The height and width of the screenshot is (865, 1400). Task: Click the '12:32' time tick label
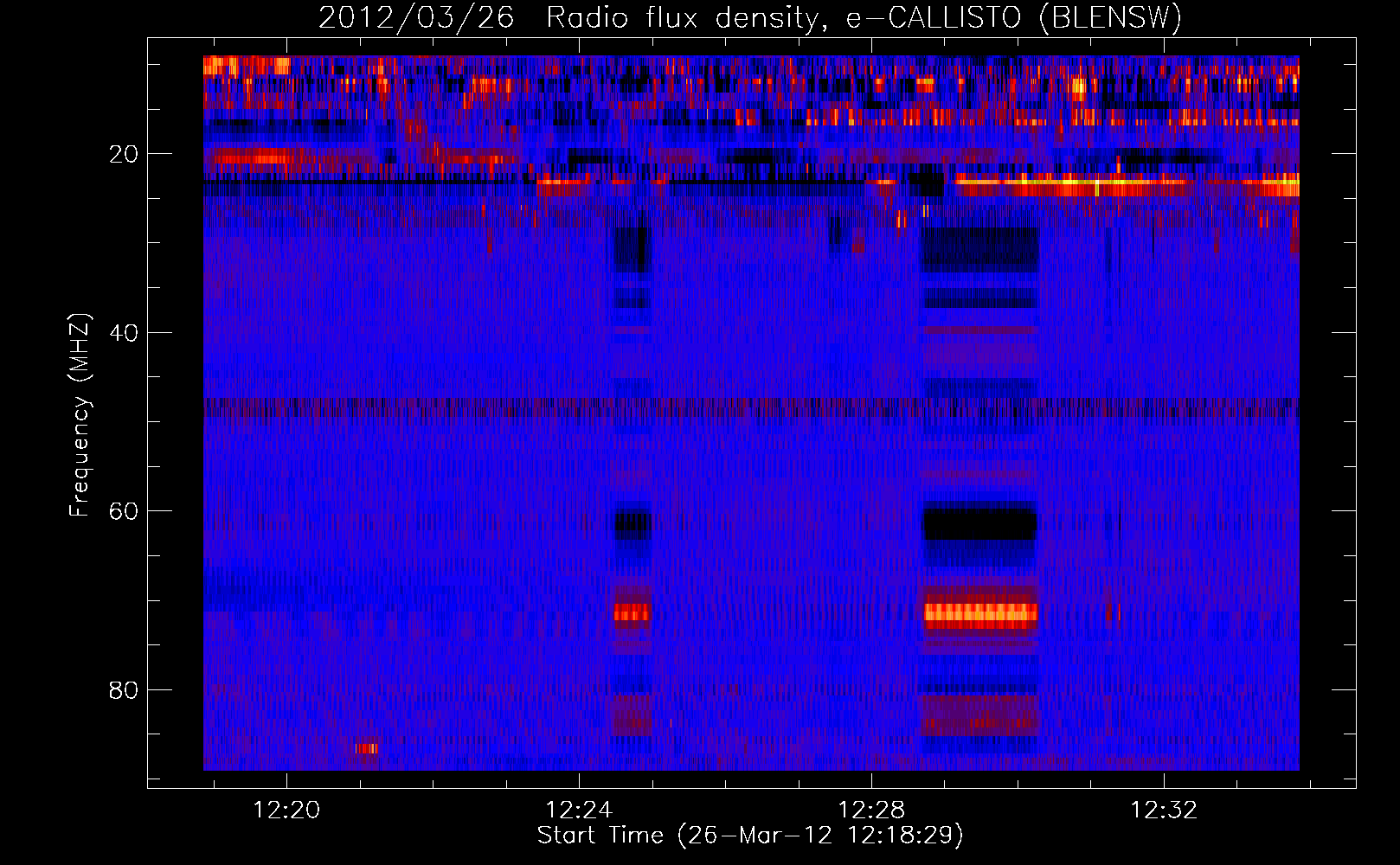(1164, 810)
